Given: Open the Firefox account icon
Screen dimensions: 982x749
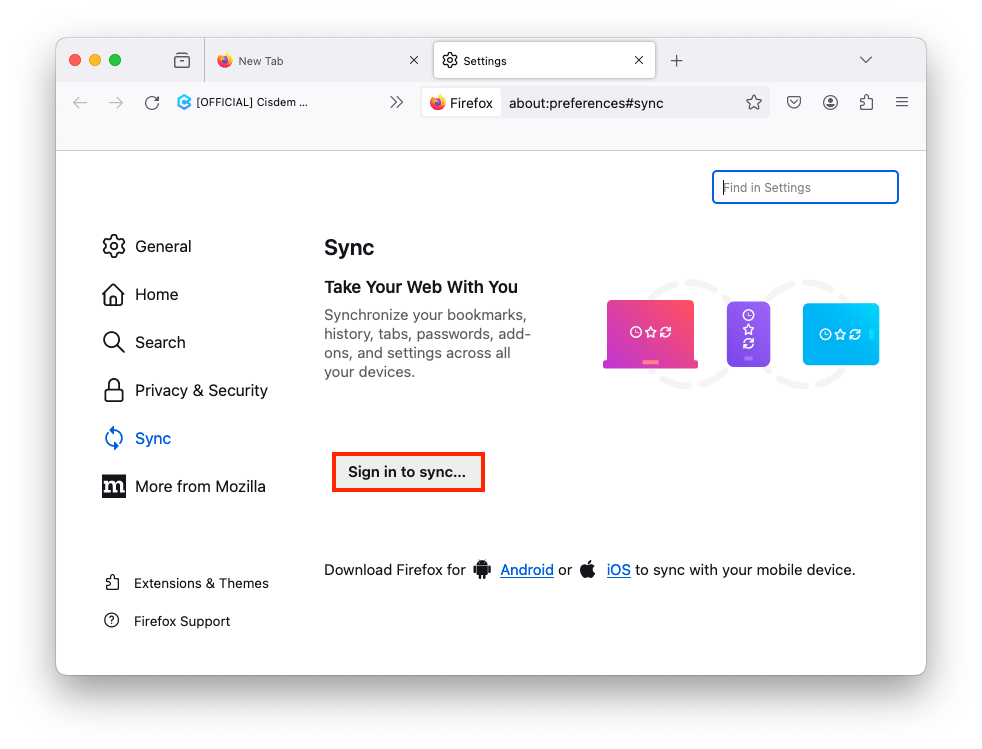Looking at the screenshot, I should click(x=830, y=102).
